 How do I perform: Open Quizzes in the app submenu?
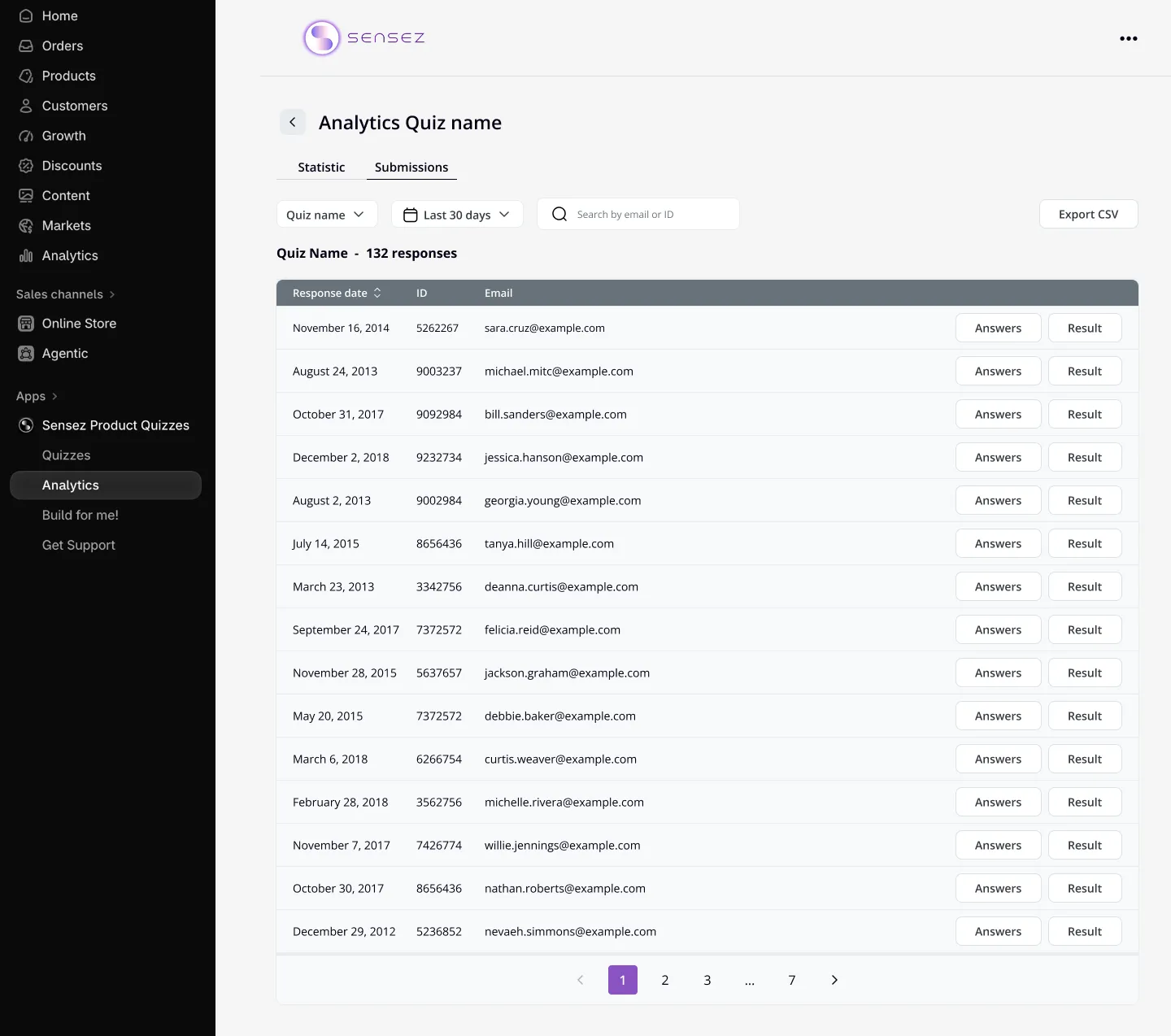67,455
